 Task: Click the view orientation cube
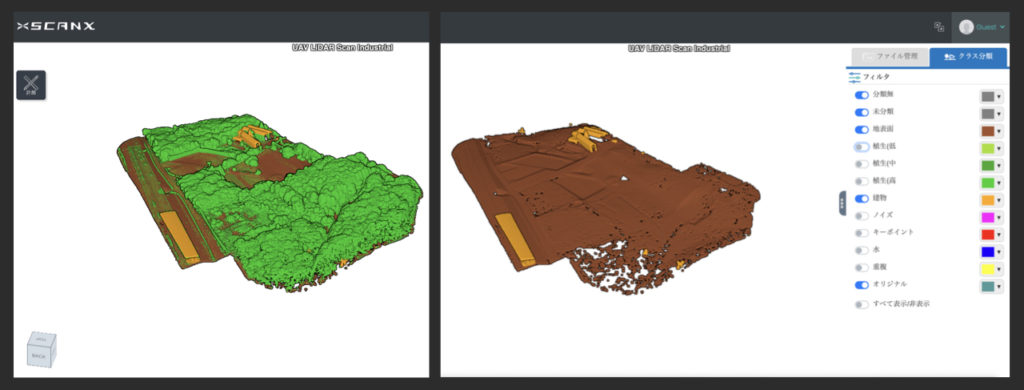click(41, 349)
